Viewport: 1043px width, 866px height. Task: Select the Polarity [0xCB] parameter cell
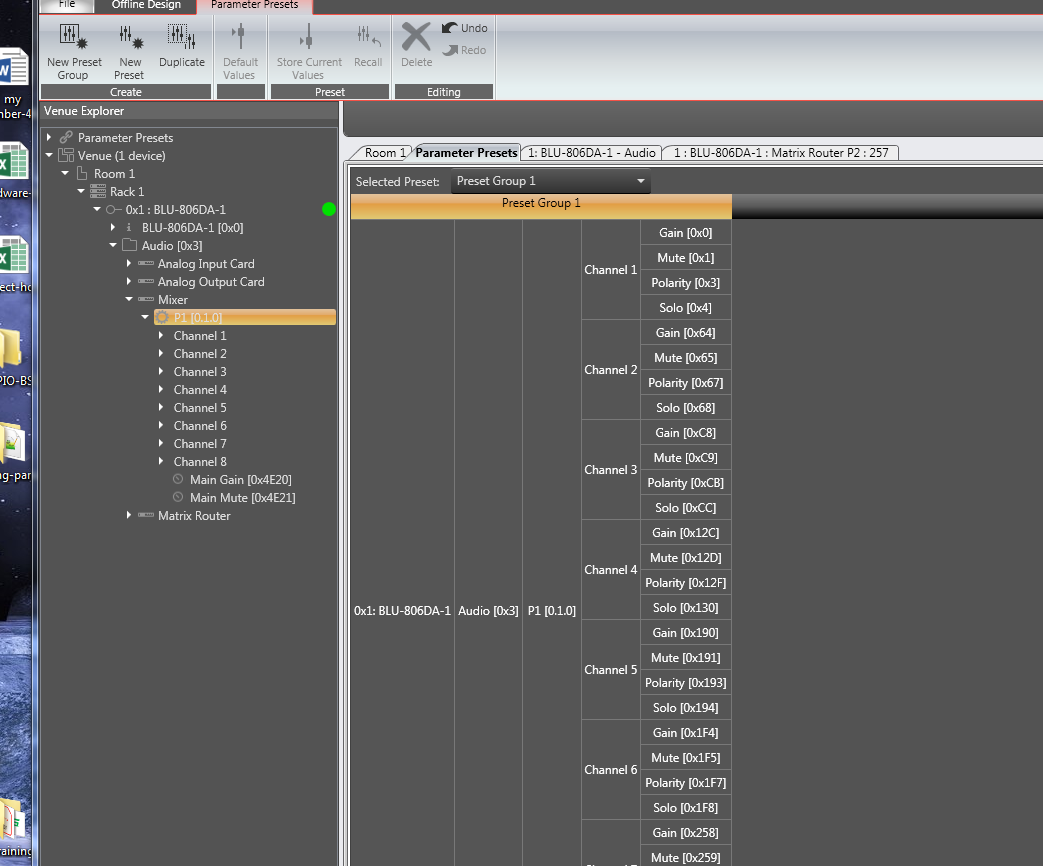click(685, 483)
